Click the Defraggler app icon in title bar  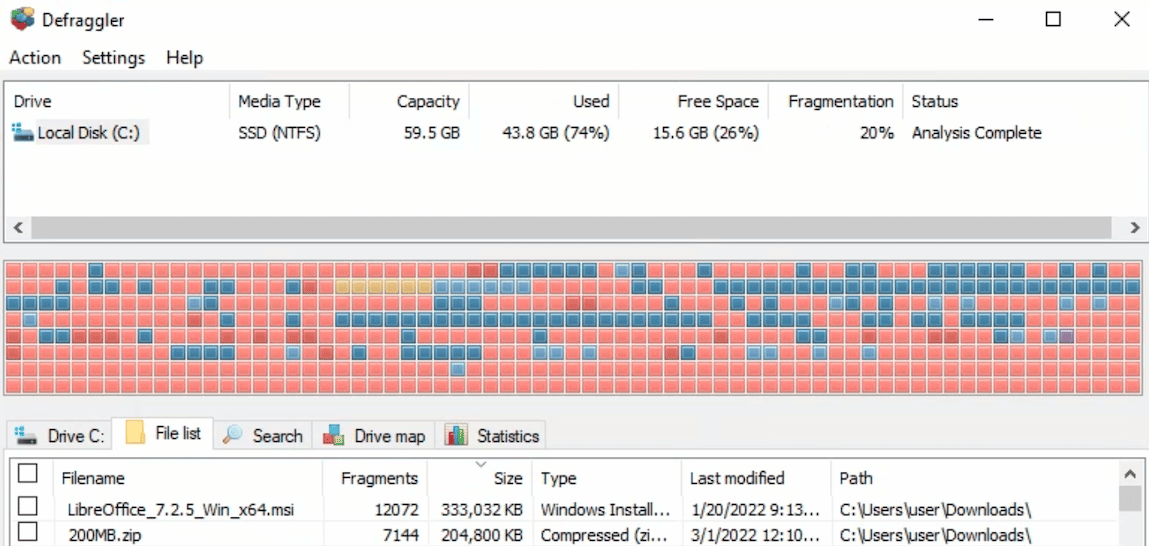click(22, 19)
